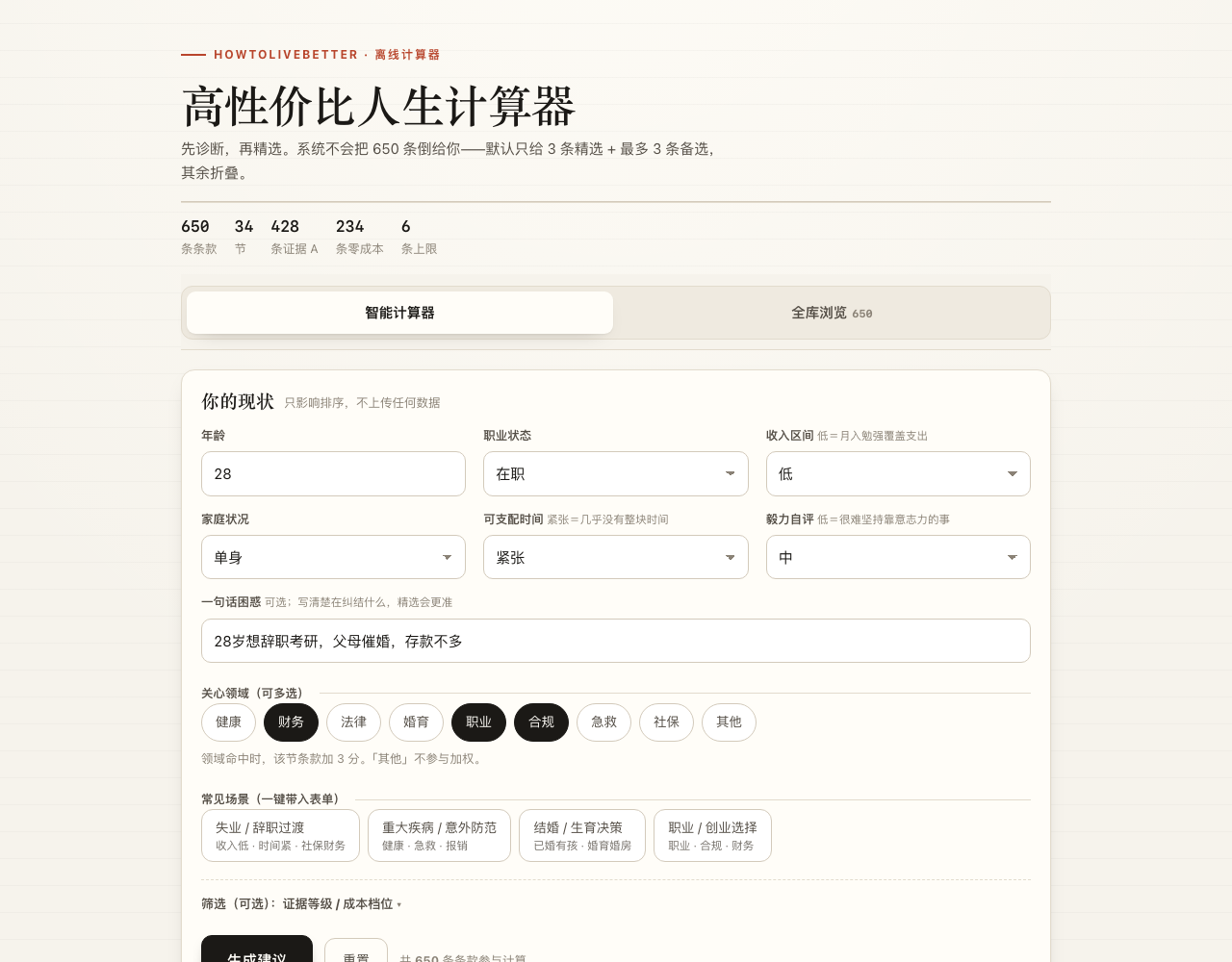The image size is (1232, 962).
Task: Select the 婚育 domain chip
Action: pyautogui.click(x=416, y=722)
